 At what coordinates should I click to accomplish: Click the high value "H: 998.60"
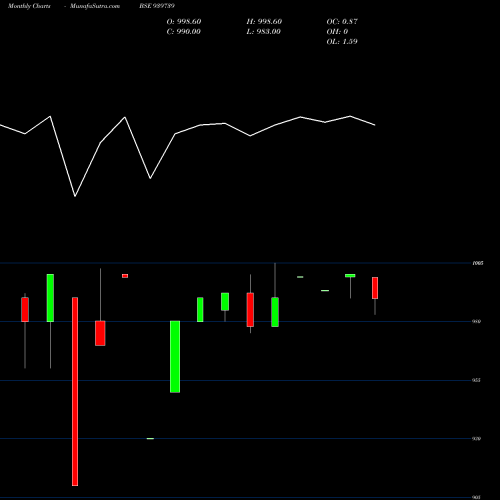[x=264, y=22]
